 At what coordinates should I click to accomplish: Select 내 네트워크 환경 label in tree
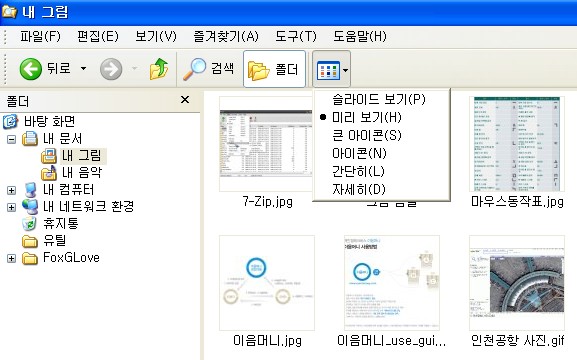coord(88,207)
